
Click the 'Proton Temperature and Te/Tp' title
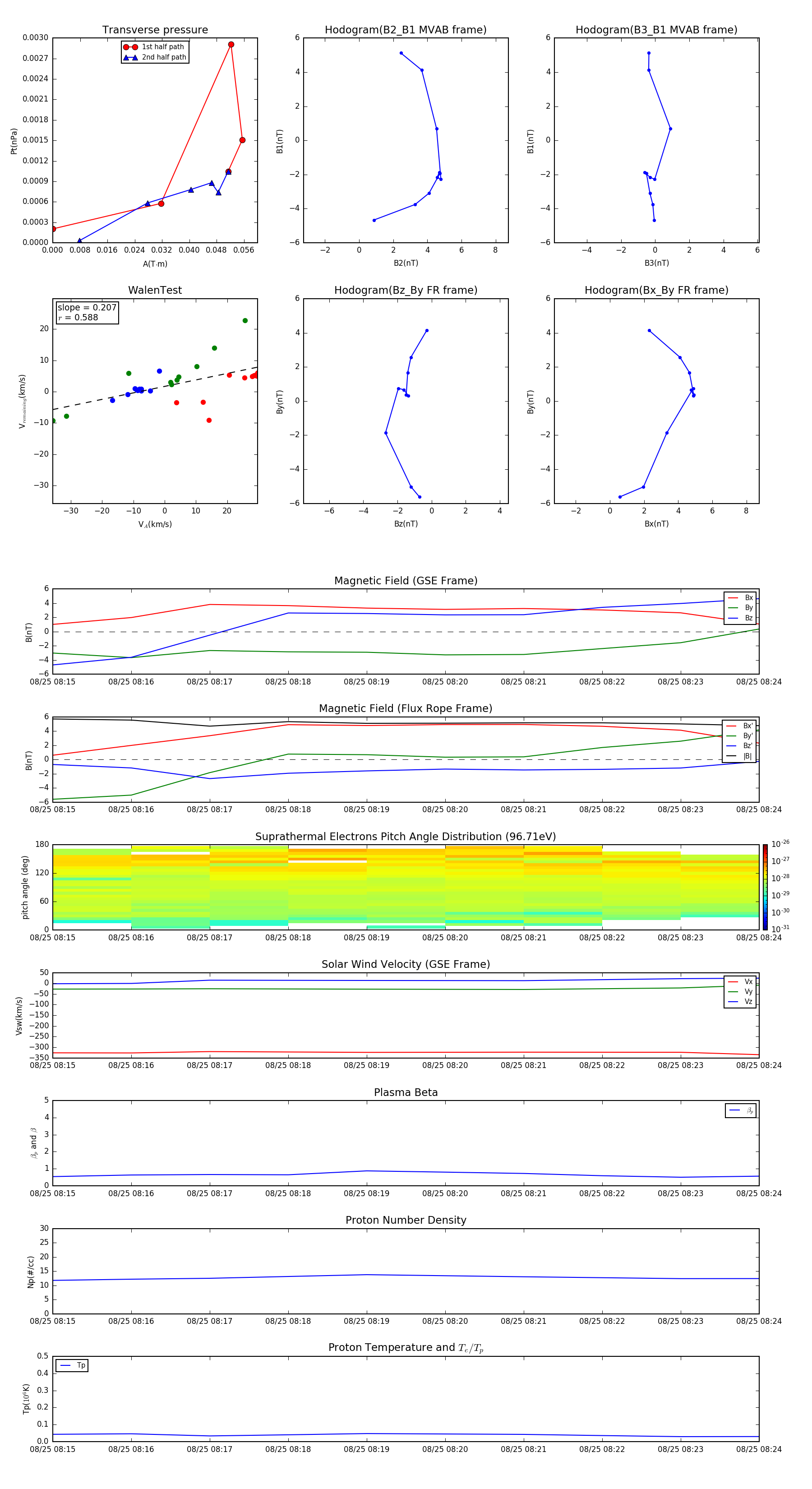tap(406, 1348)
